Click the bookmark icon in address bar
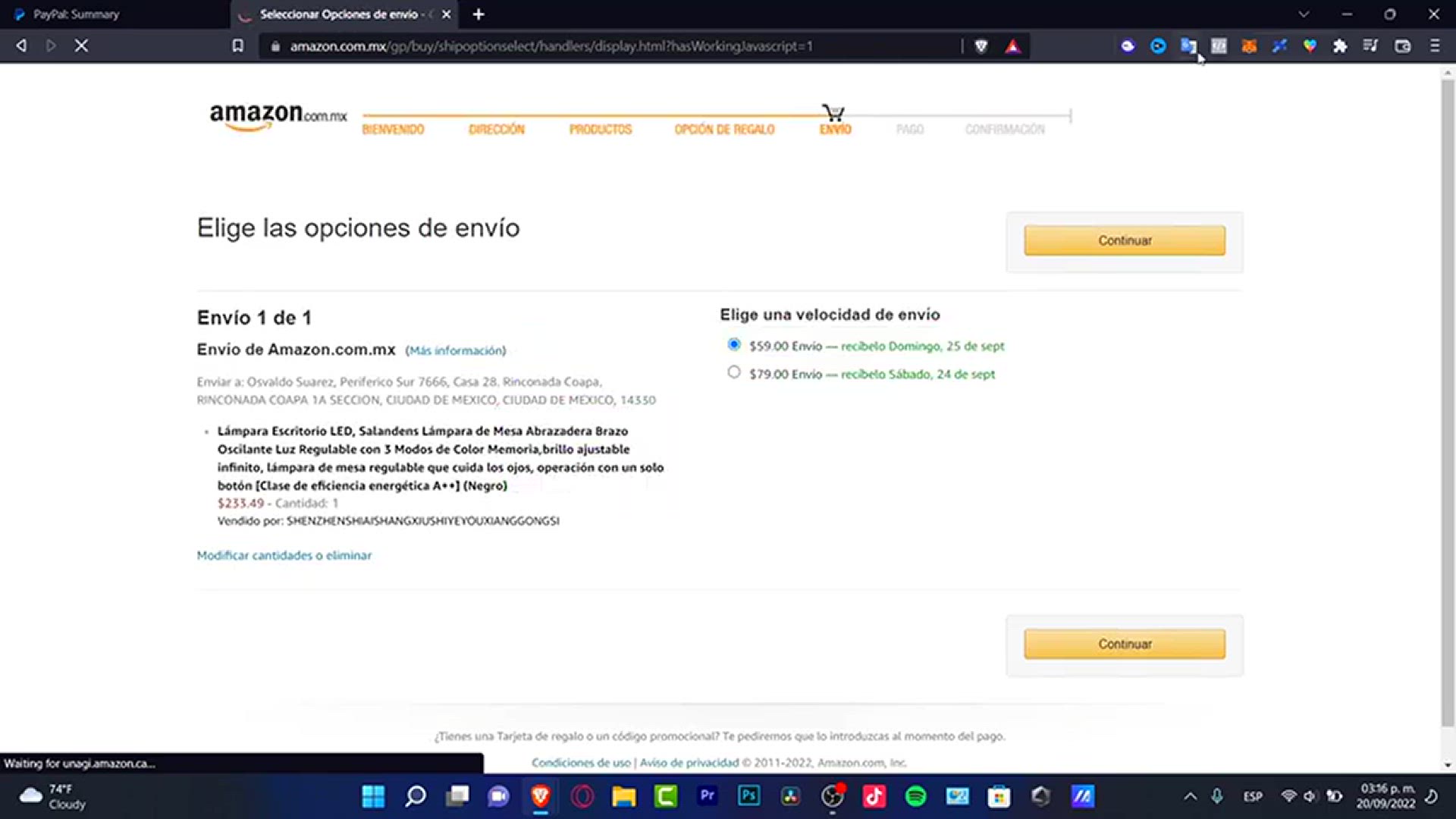1456x819 pixels. [237, 46]
